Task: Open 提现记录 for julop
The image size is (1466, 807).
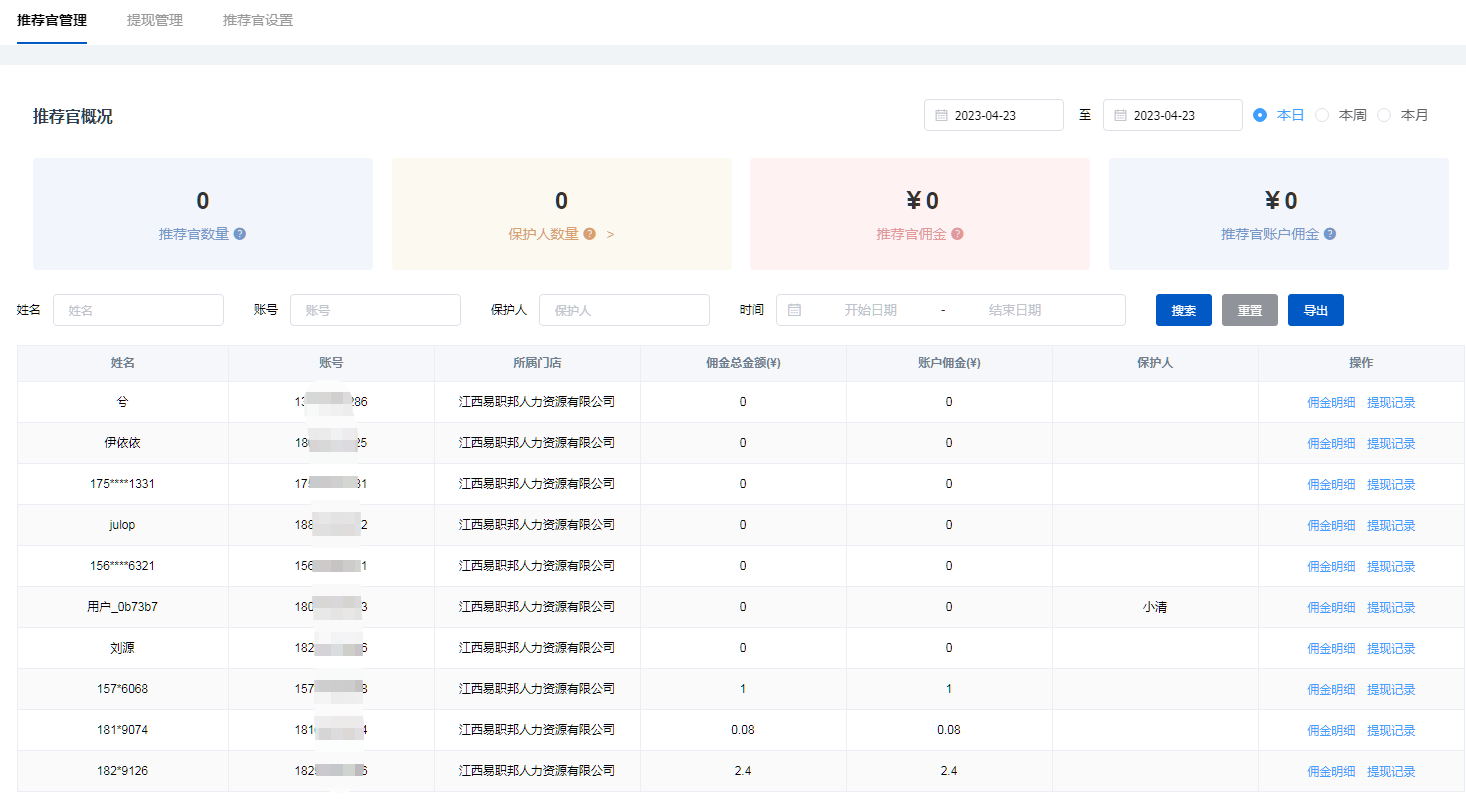Action: (x=1391, y=526)
